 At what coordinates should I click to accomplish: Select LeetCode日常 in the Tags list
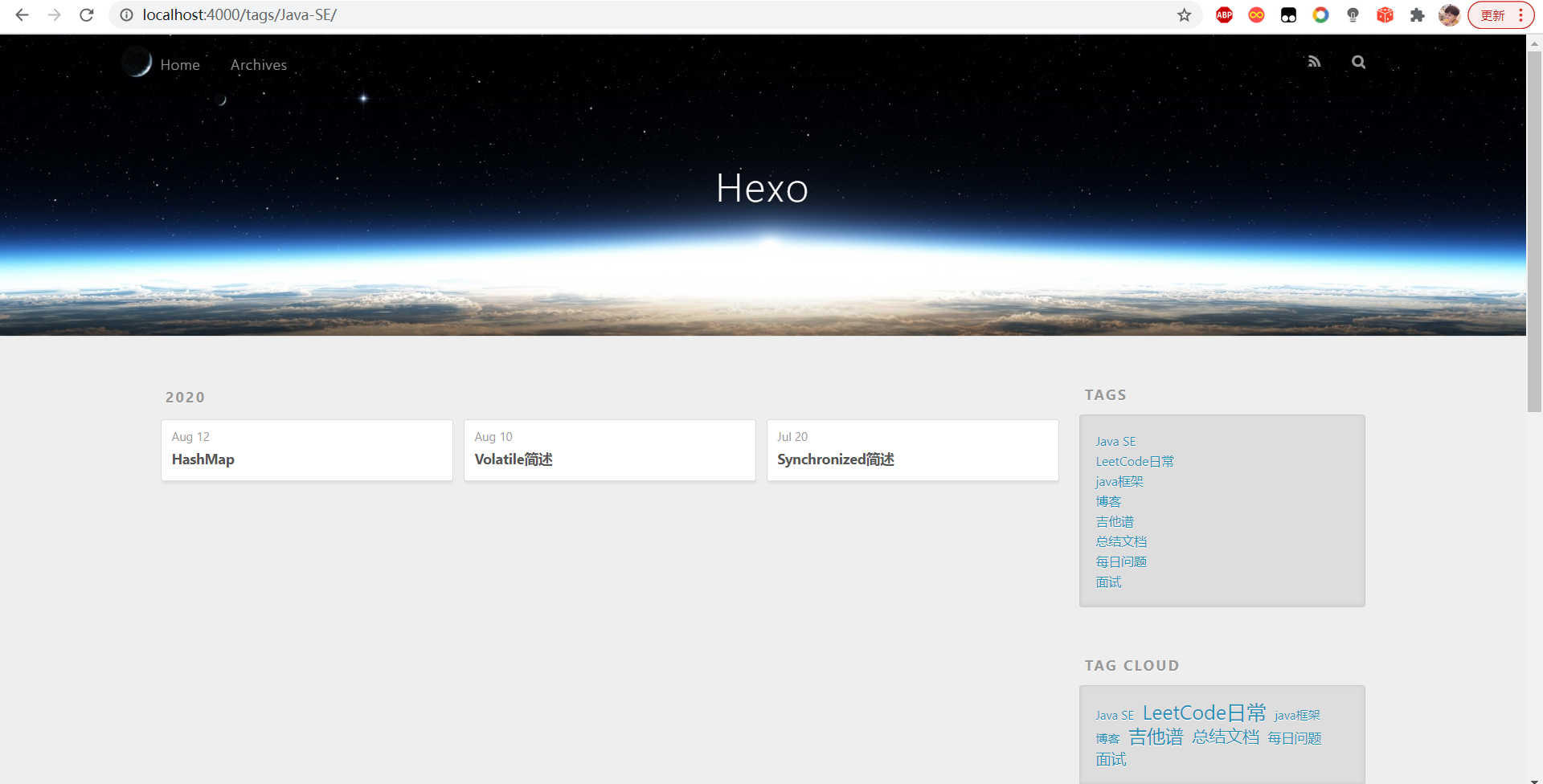tap(1134, 462)
